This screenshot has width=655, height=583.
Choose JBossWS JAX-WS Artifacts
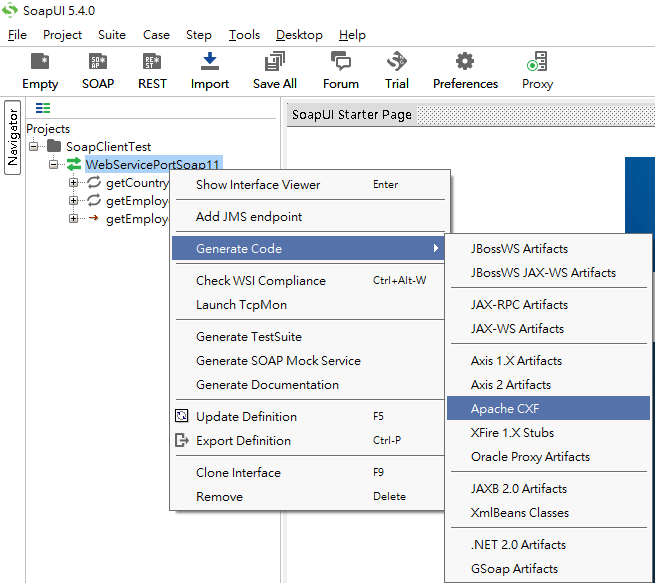(548, 272)
